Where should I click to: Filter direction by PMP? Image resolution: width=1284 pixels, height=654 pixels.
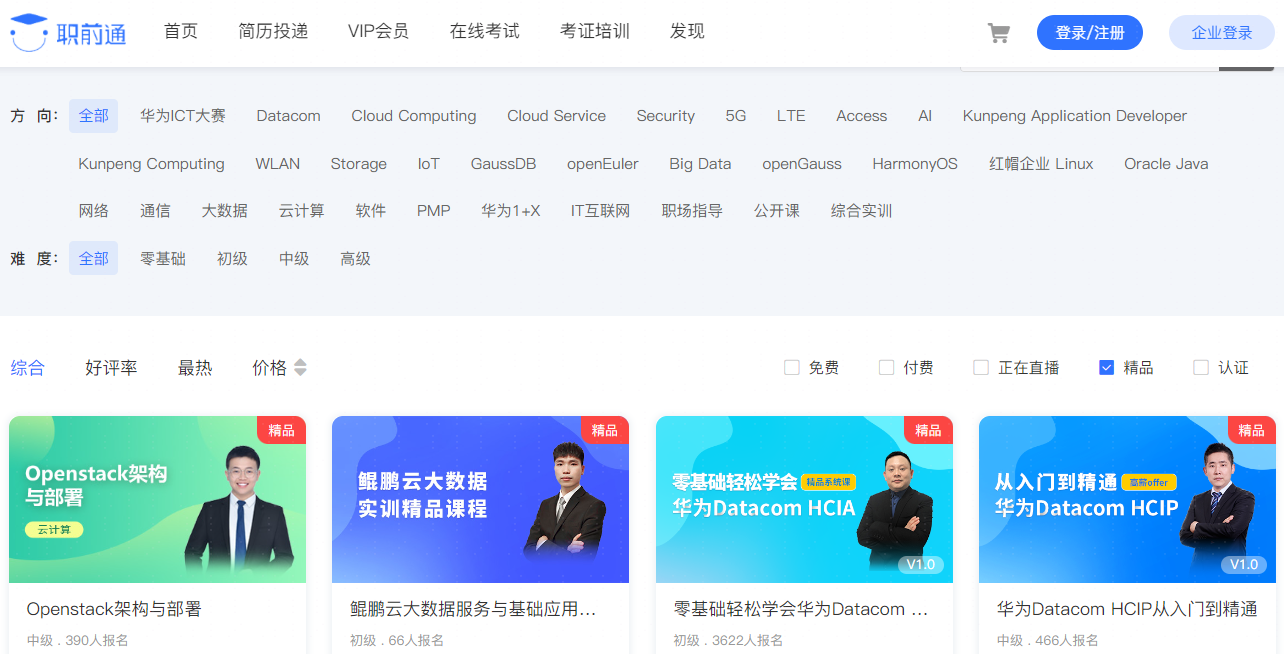(433, 211)
